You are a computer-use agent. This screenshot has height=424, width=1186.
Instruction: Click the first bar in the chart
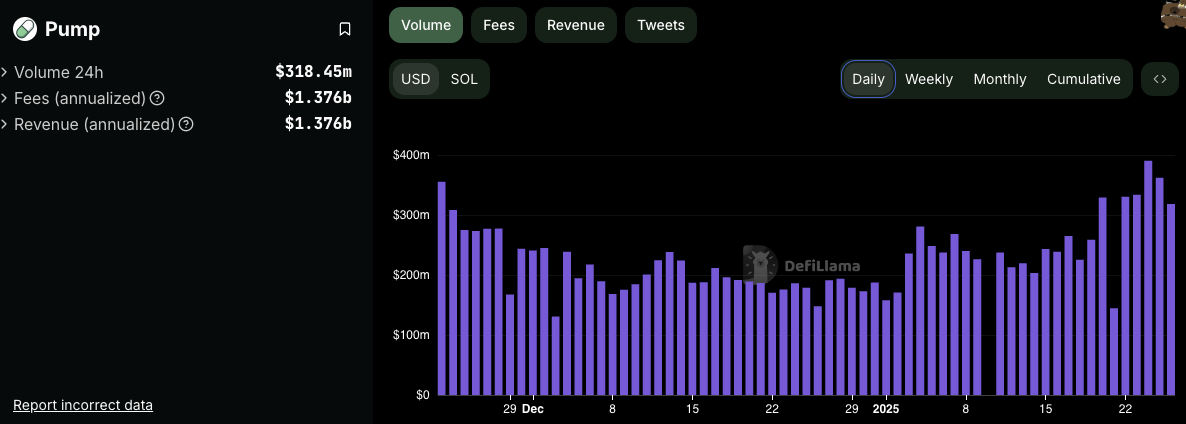pyautogui.click(x=442, y=288)
